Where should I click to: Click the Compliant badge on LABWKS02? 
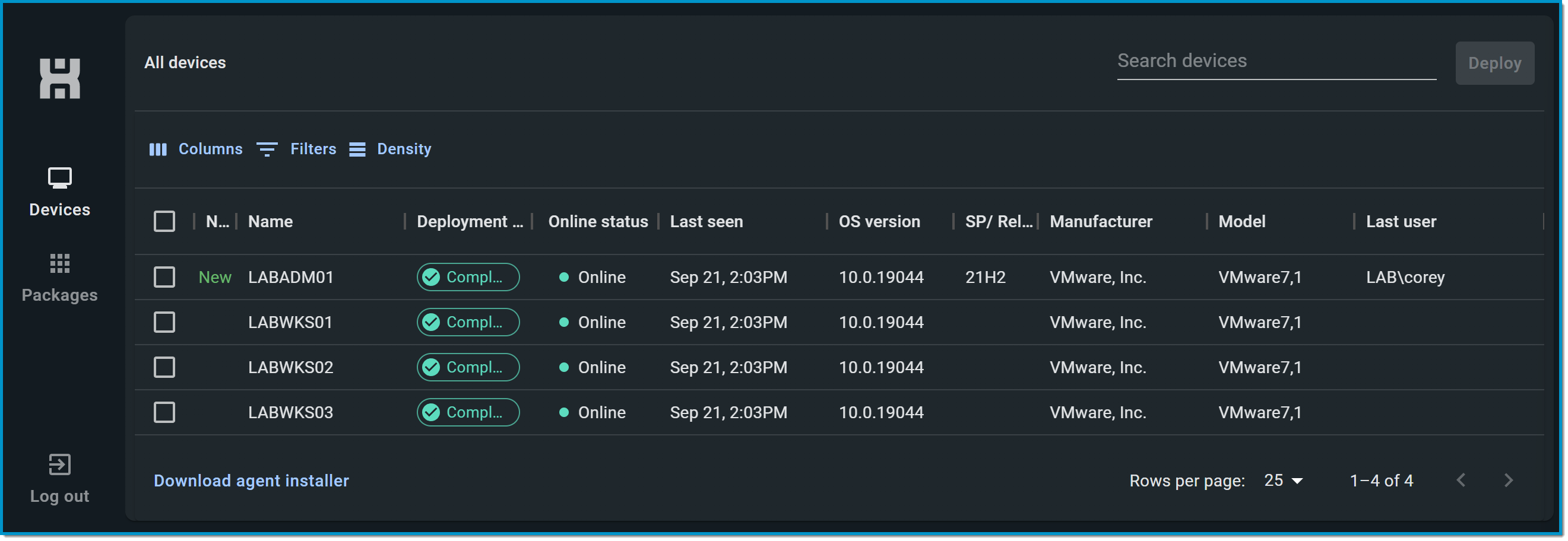(x=467, y=367)
